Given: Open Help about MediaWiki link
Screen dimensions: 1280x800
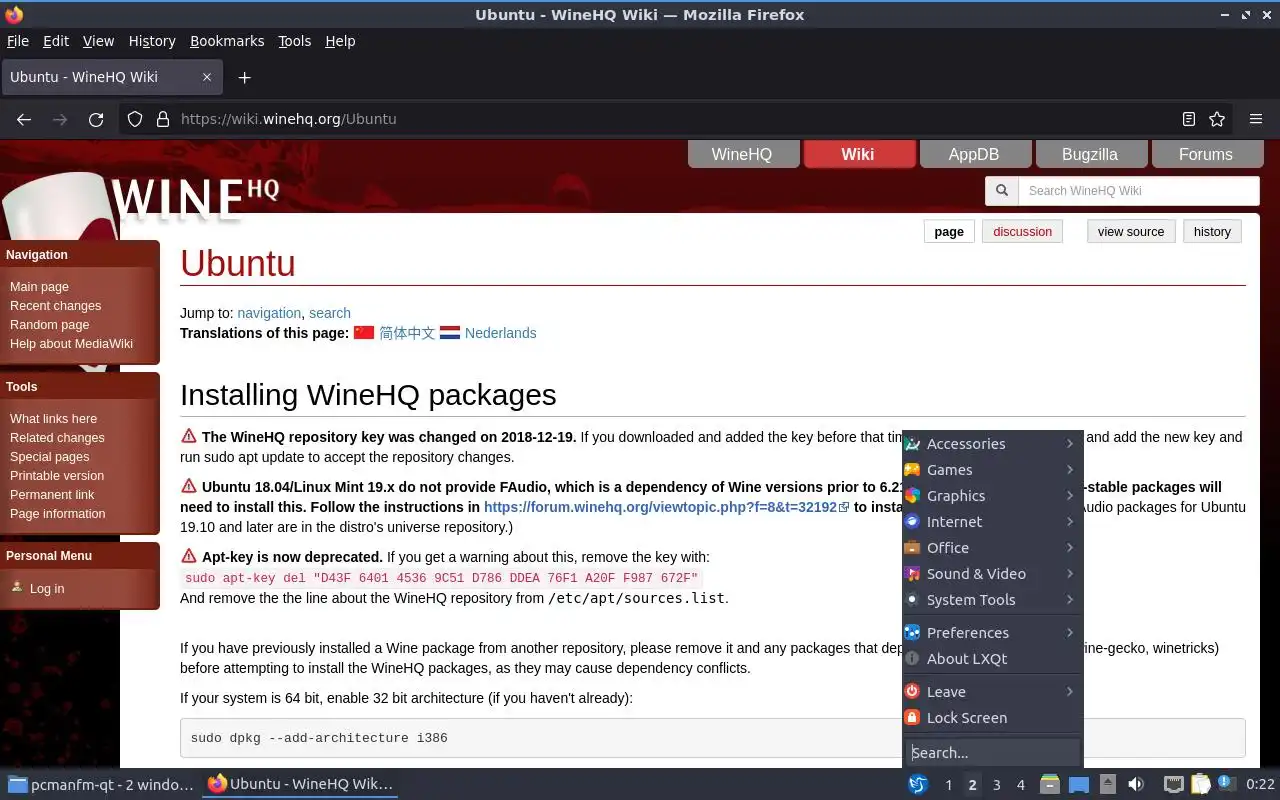Looking at the screenshot, I should [x=71, y=344].
